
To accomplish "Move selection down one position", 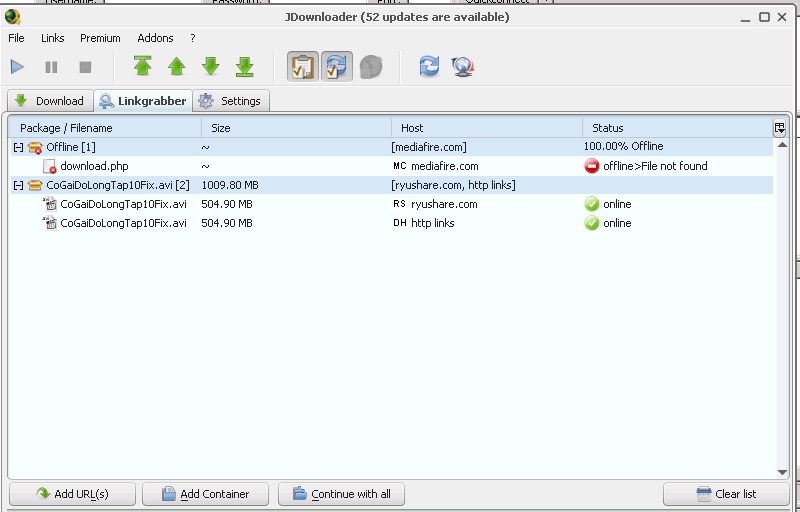I will pos(211,66).
